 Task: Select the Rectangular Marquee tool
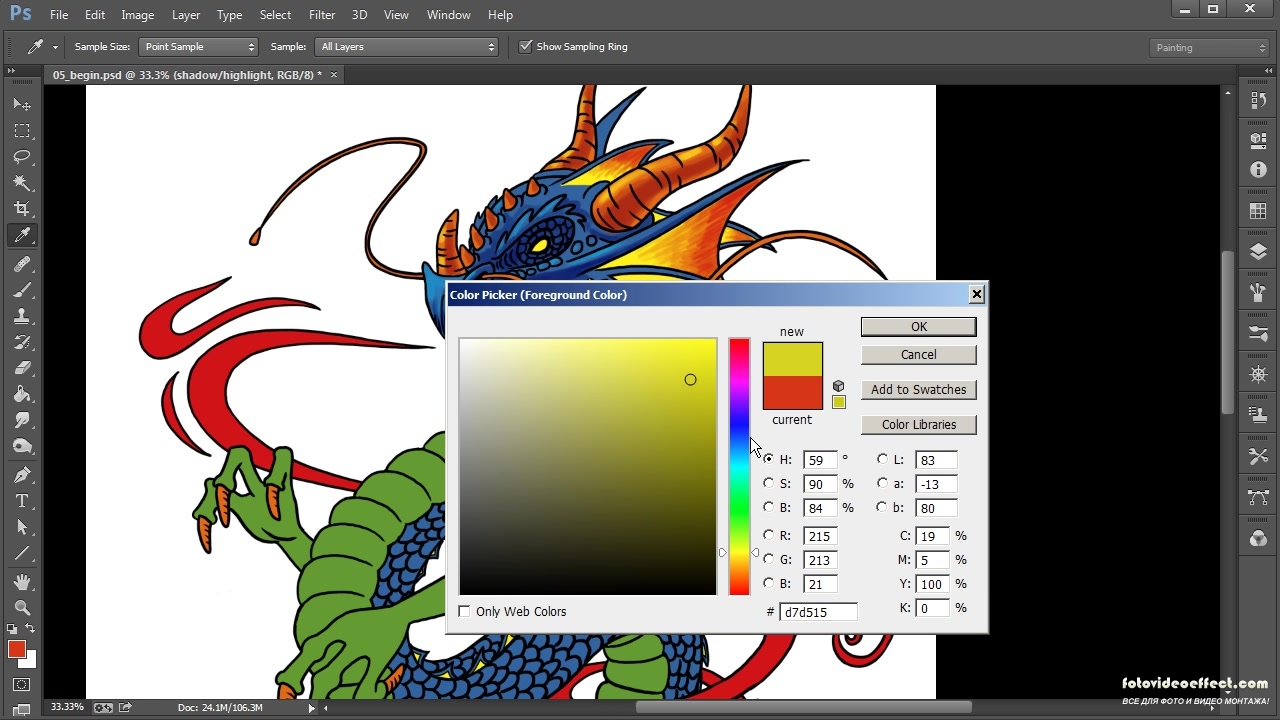click(x=22, y=131)
